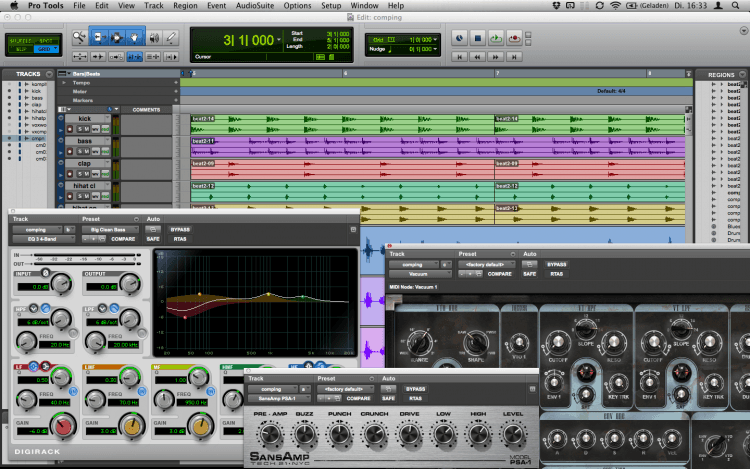Select Slip edit mode

(x=22, y=49)
